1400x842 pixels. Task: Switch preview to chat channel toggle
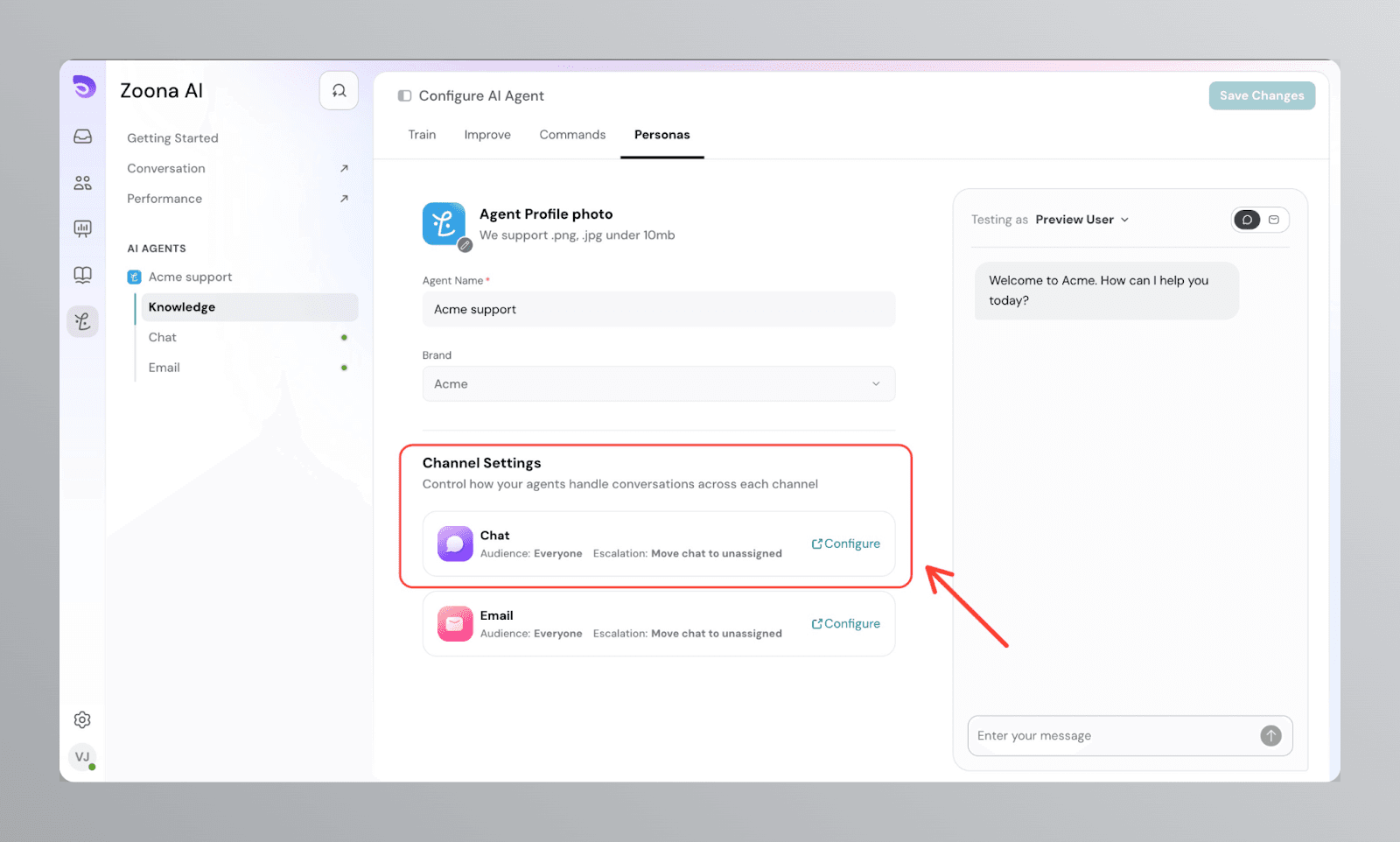pyautogui.click(x=1247, y=220)
